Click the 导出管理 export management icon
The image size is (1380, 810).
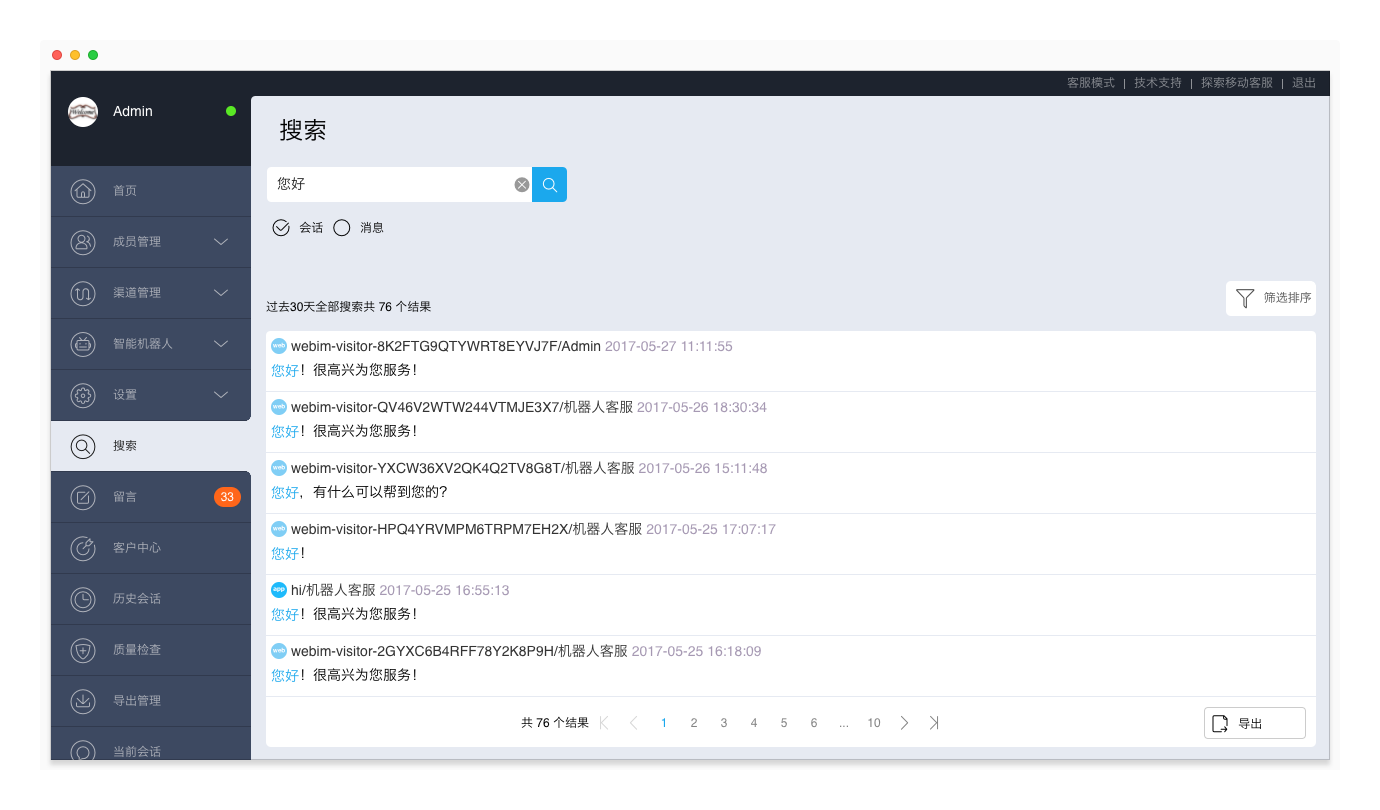click(x=83, y=701)
